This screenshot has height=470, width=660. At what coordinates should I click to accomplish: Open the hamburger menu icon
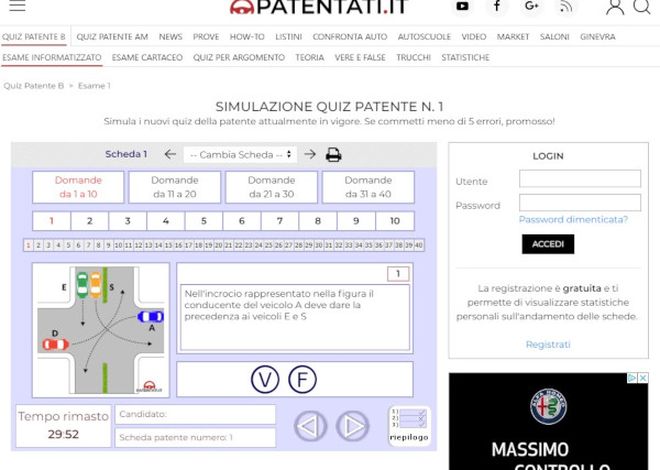click(x=17, y=6)
